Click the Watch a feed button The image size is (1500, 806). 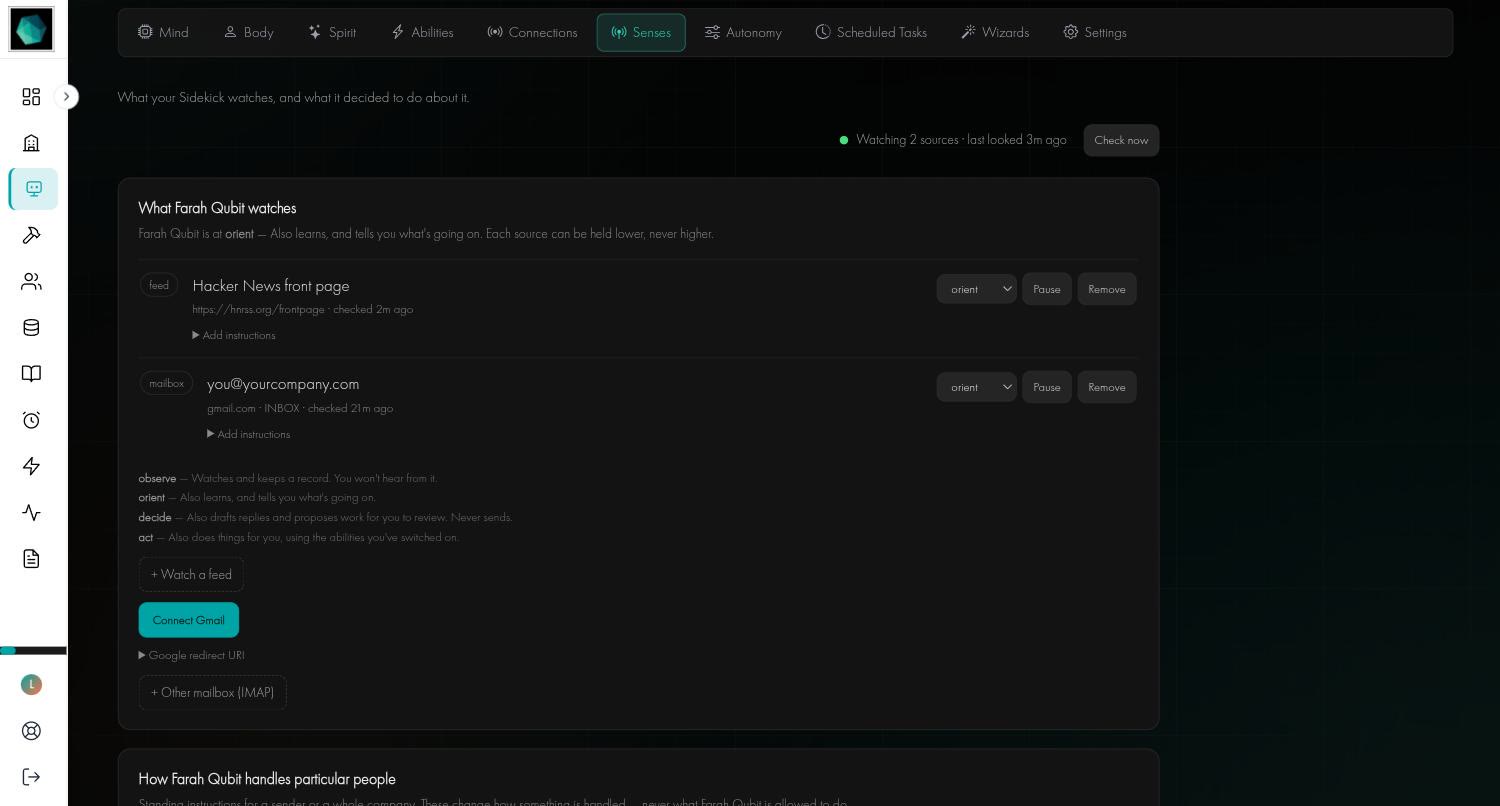pos(191,574)
